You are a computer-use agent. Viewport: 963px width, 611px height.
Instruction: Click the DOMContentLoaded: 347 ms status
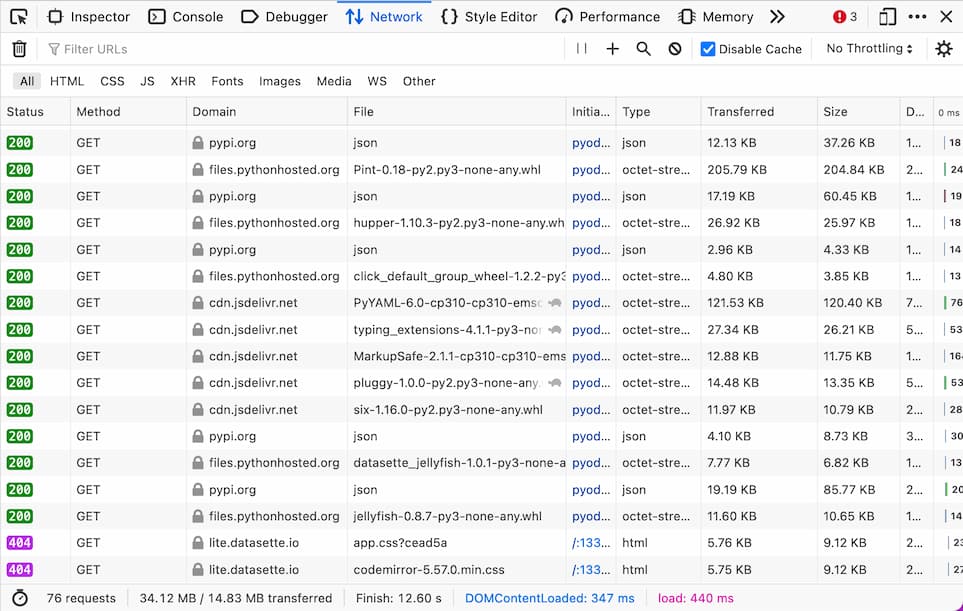point(550,598)
